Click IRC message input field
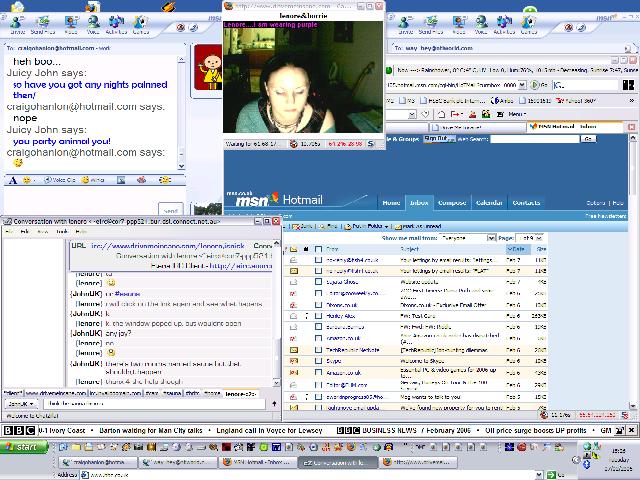 154,404
